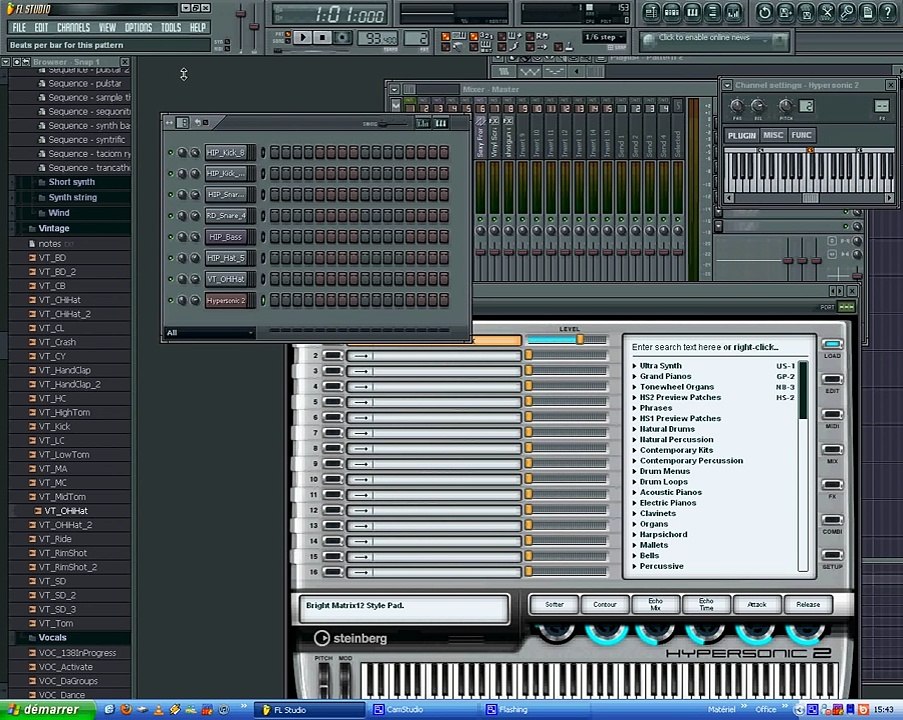Select the PLUGIN tab in Channel settings
Image resolution: width=903 pixels, height=720 pixels.
[741, 135]
